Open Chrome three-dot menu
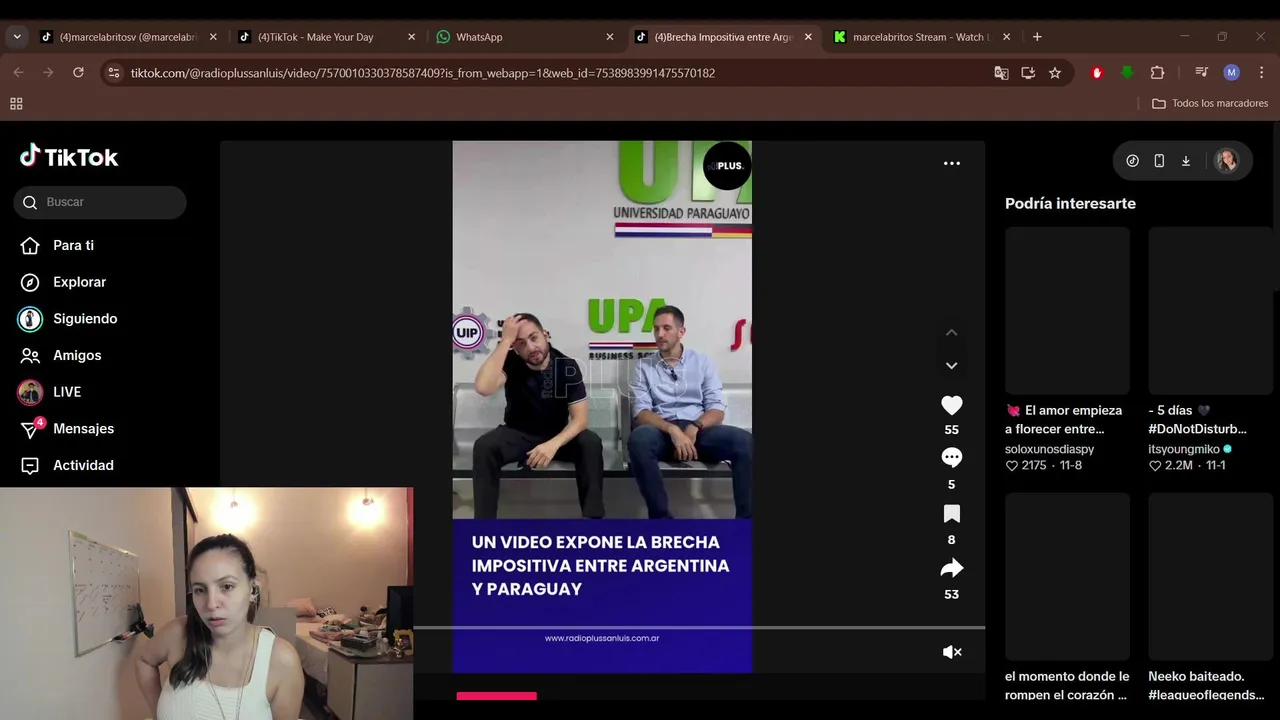1280x720 pixels. pyautogui.click(x=1261, y=73)
